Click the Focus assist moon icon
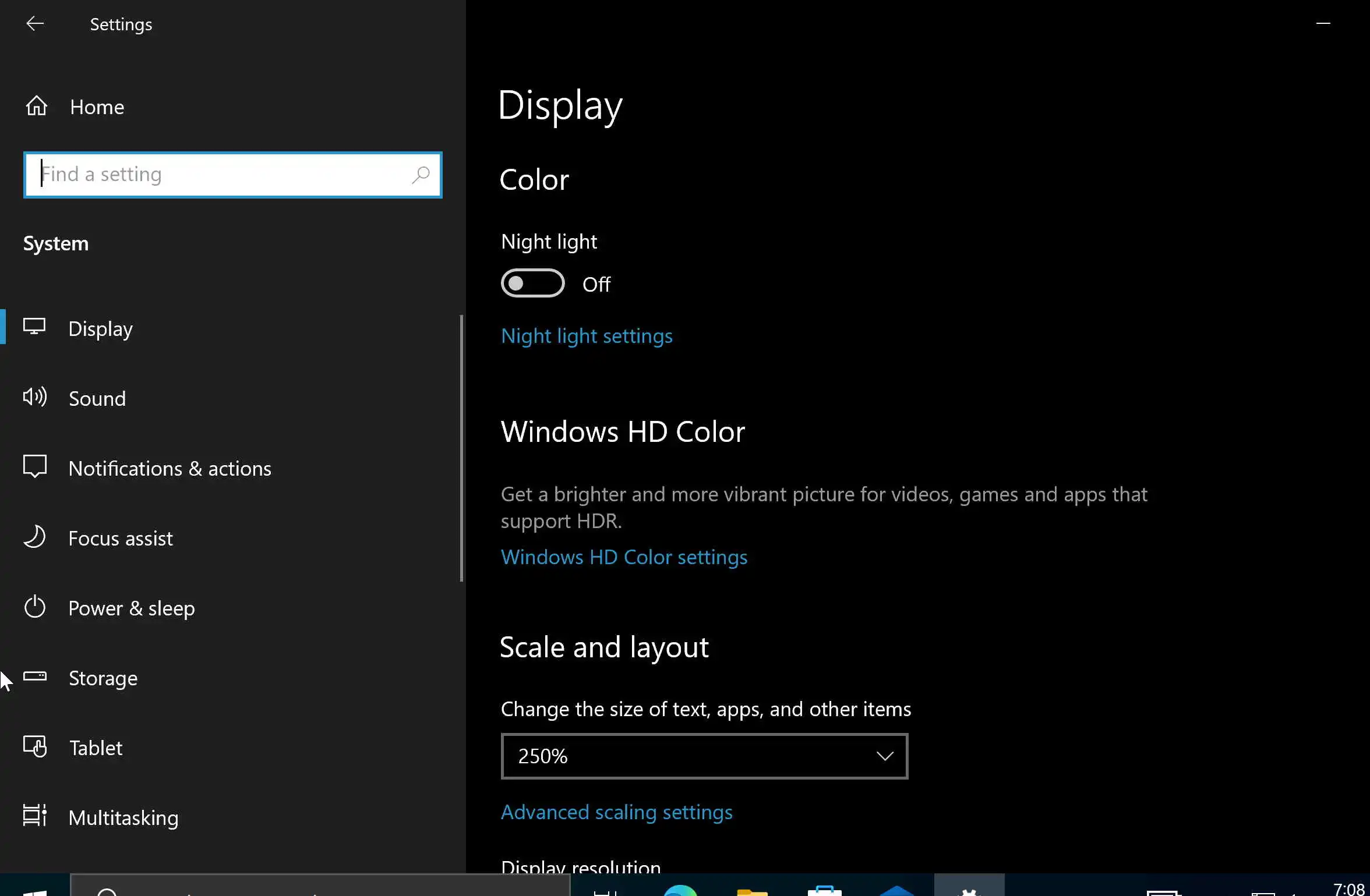Screen dimensions: 1370x896 tap(35, 537)
